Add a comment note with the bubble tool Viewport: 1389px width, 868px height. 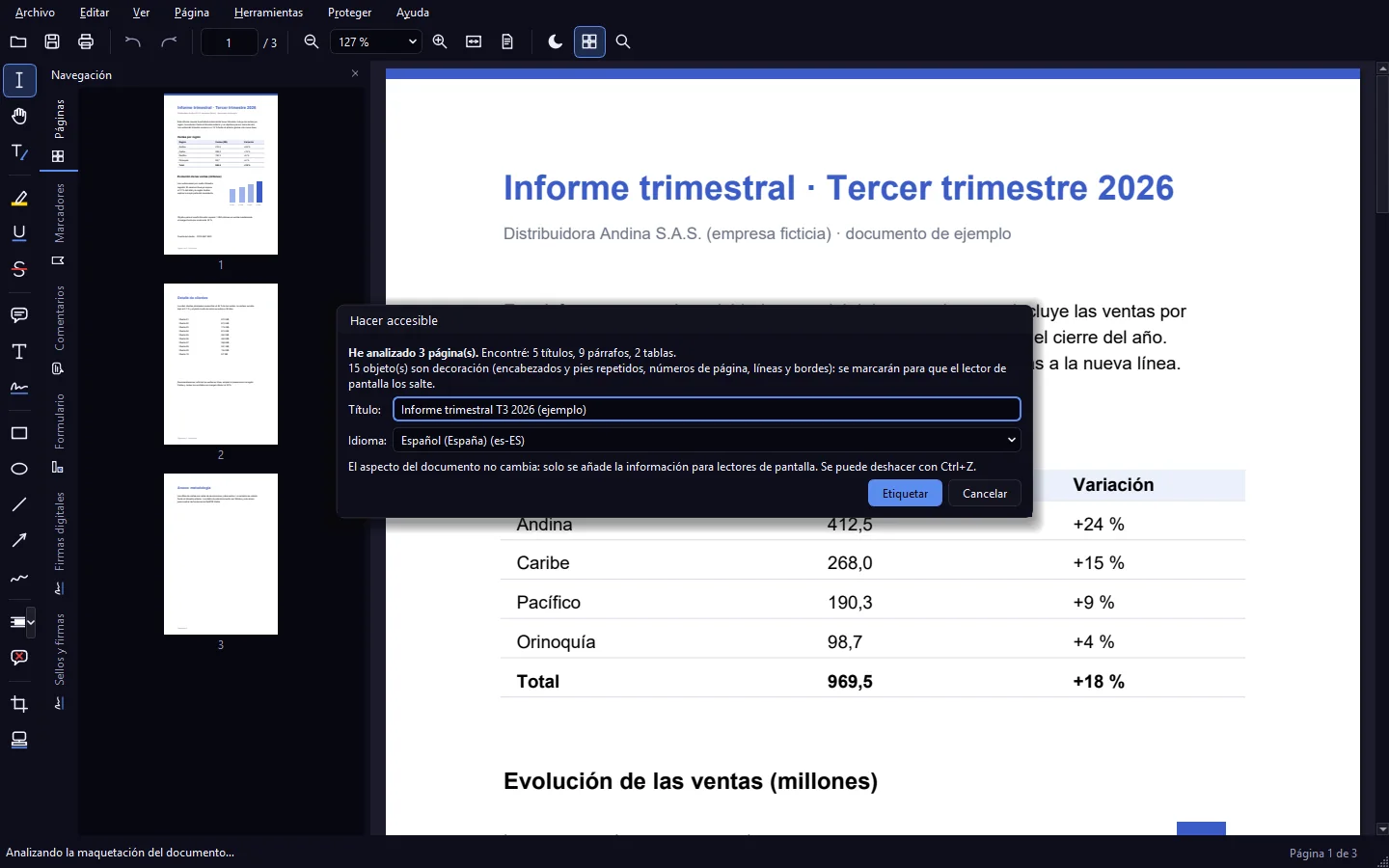(19, 315)
